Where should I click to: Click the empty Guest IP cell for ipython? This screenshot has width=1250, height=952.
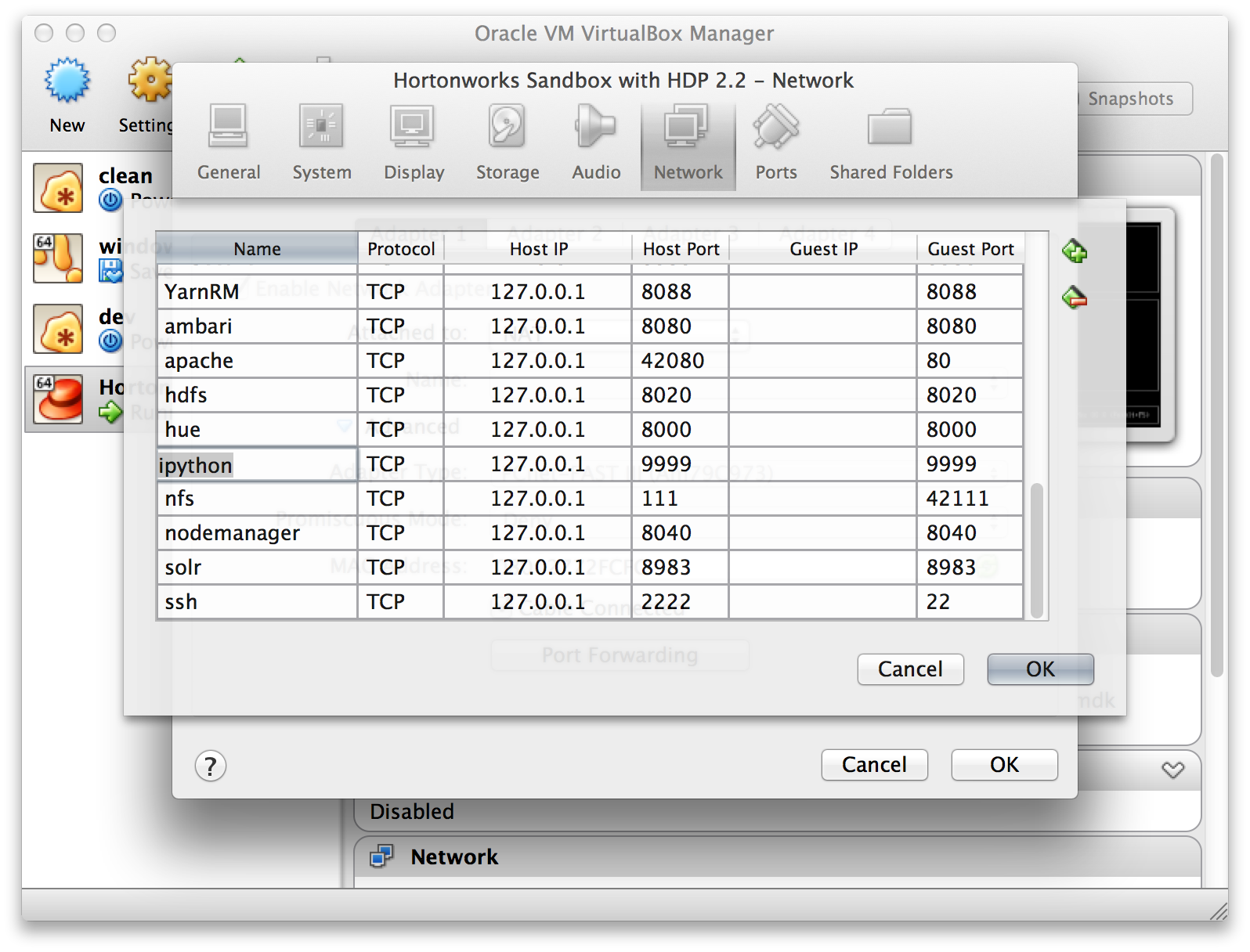click(823, 463)
